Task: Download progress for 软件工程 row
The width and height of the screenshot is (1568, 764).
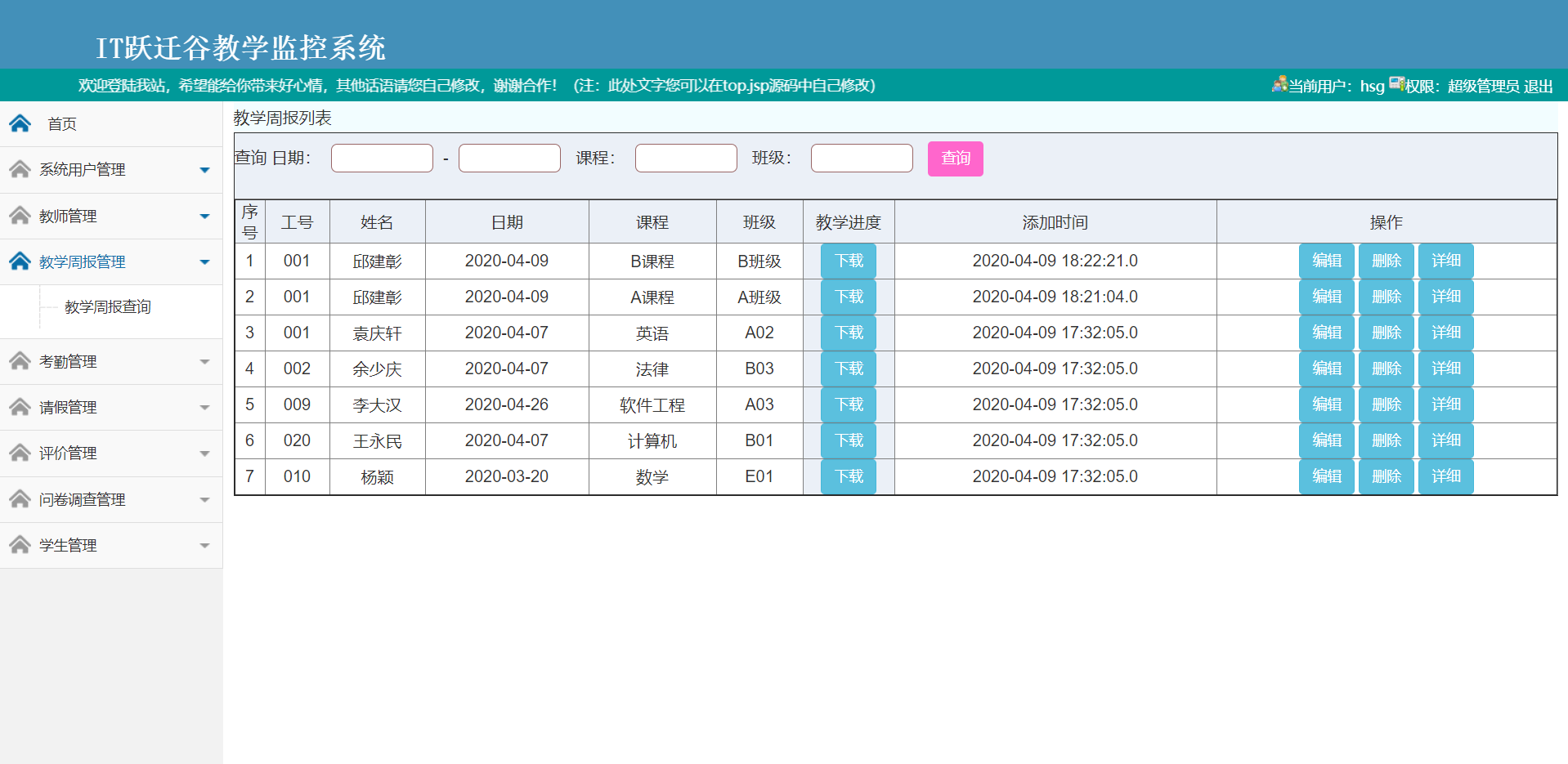Action: (849, 404)
